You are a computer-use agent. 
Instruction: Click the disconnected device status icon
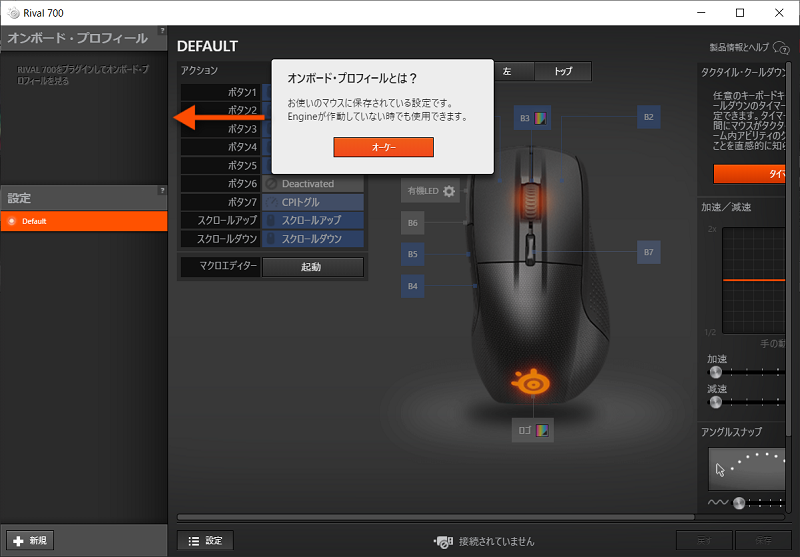click(443, 542)
